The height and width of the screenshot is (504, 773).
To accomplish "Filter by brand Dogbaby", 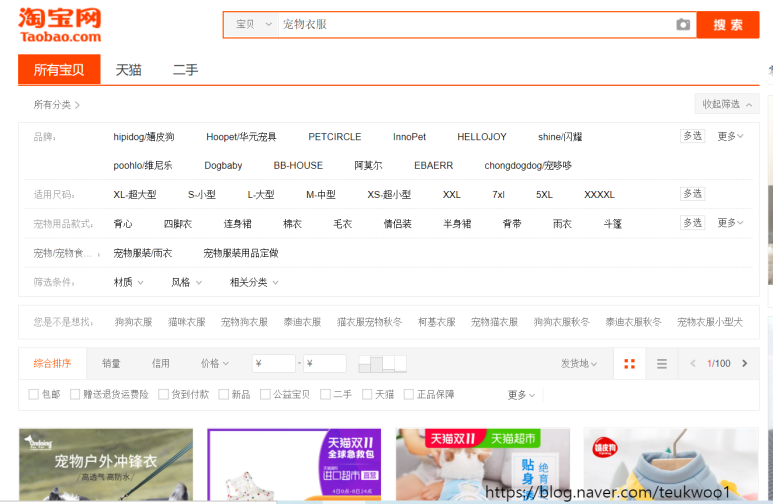I will pos(223,166).
